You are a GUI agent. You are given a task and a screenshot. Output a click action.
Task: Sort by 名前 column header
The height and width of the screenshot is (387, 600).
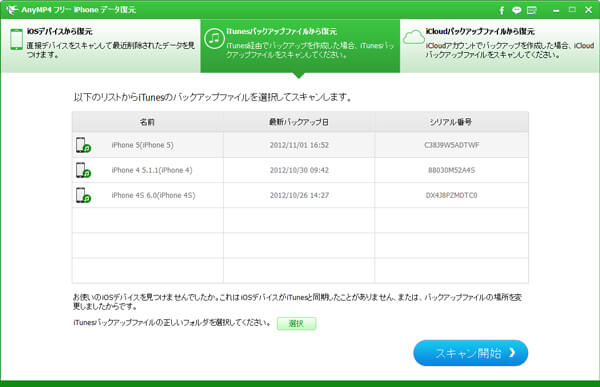coord(147,122)
